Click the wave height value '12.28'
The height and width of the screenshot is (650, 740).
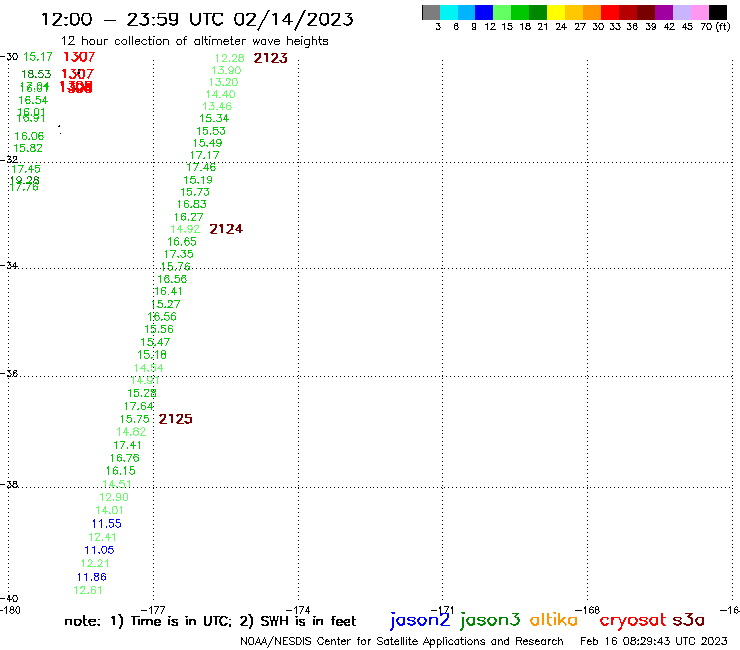(x=230, y=58)
